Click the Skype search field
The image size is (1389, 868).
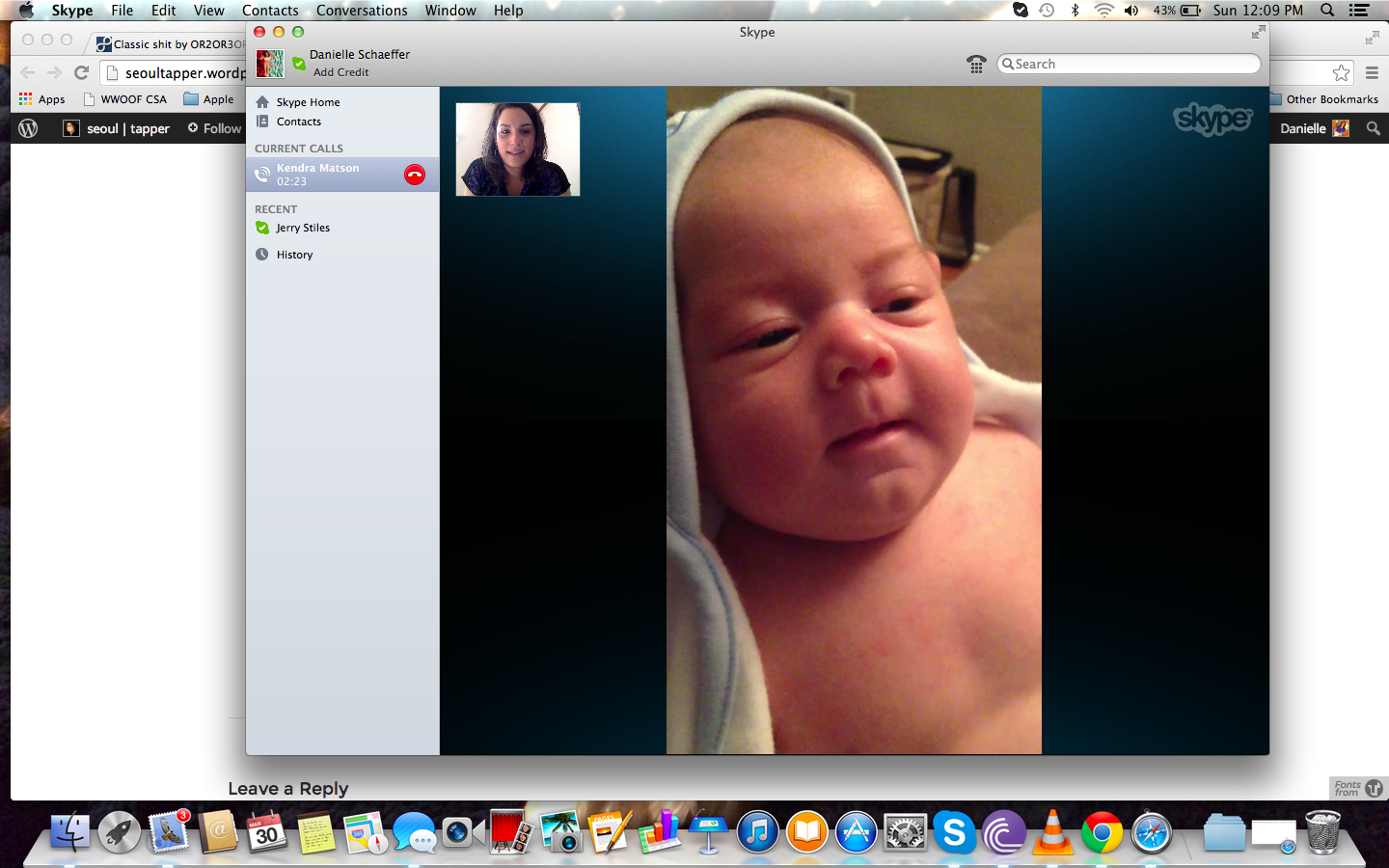click(1129, 64)
